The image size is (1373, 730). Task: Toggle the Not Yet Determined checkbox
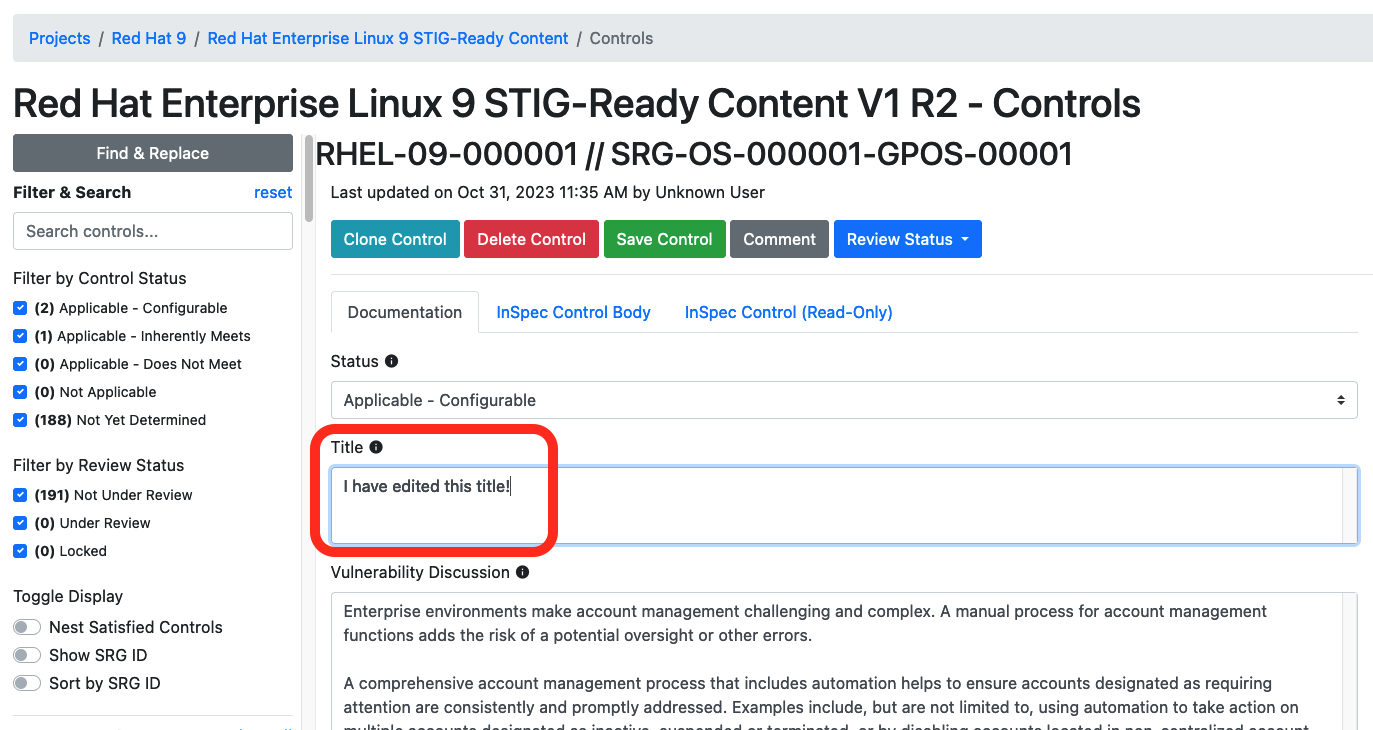20,420
